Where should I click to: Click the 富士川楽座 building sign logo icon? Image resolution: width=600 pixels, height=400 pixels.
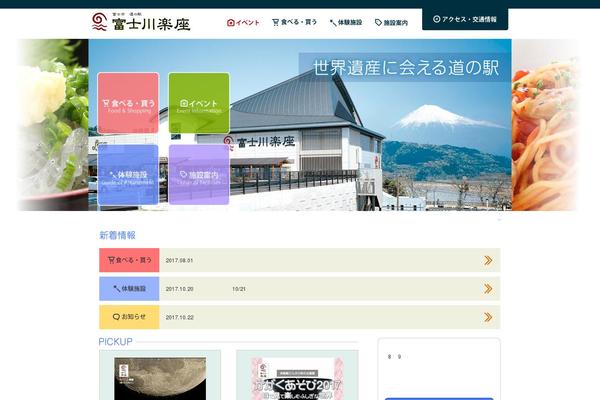click(x=228, y=142)
